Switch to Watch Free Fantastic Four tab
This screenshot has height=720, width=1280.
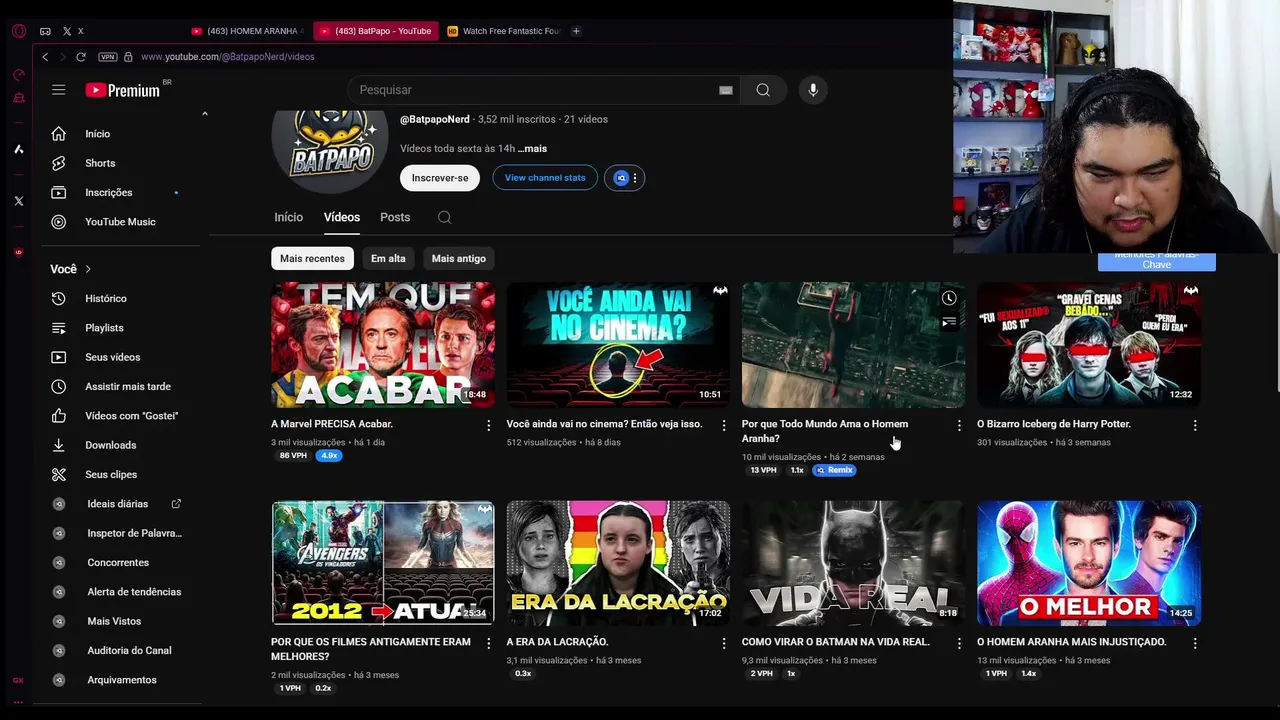[504, 31]
